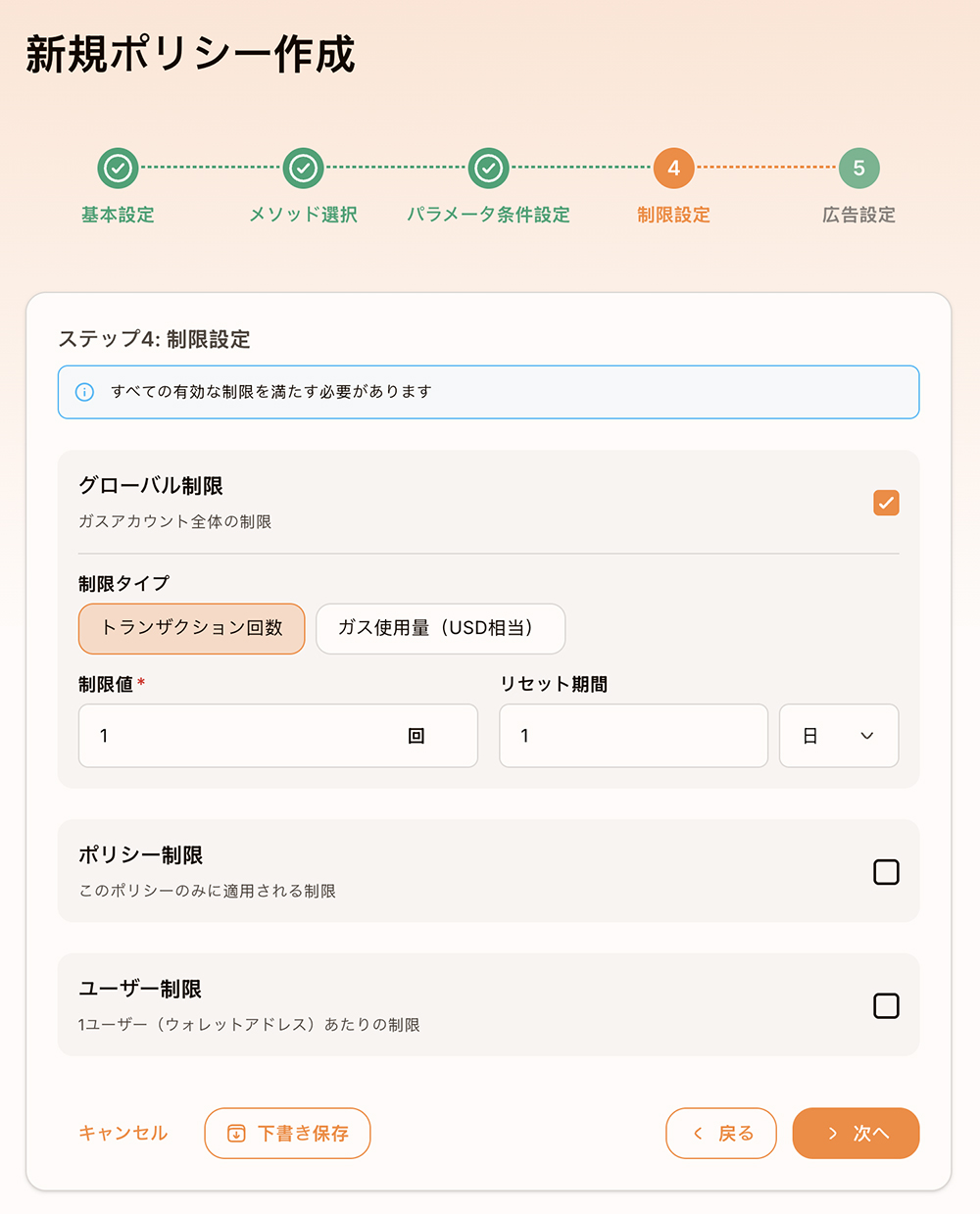Go to 基本設定 step label
980x1214 pixels.
click(118, 215)
